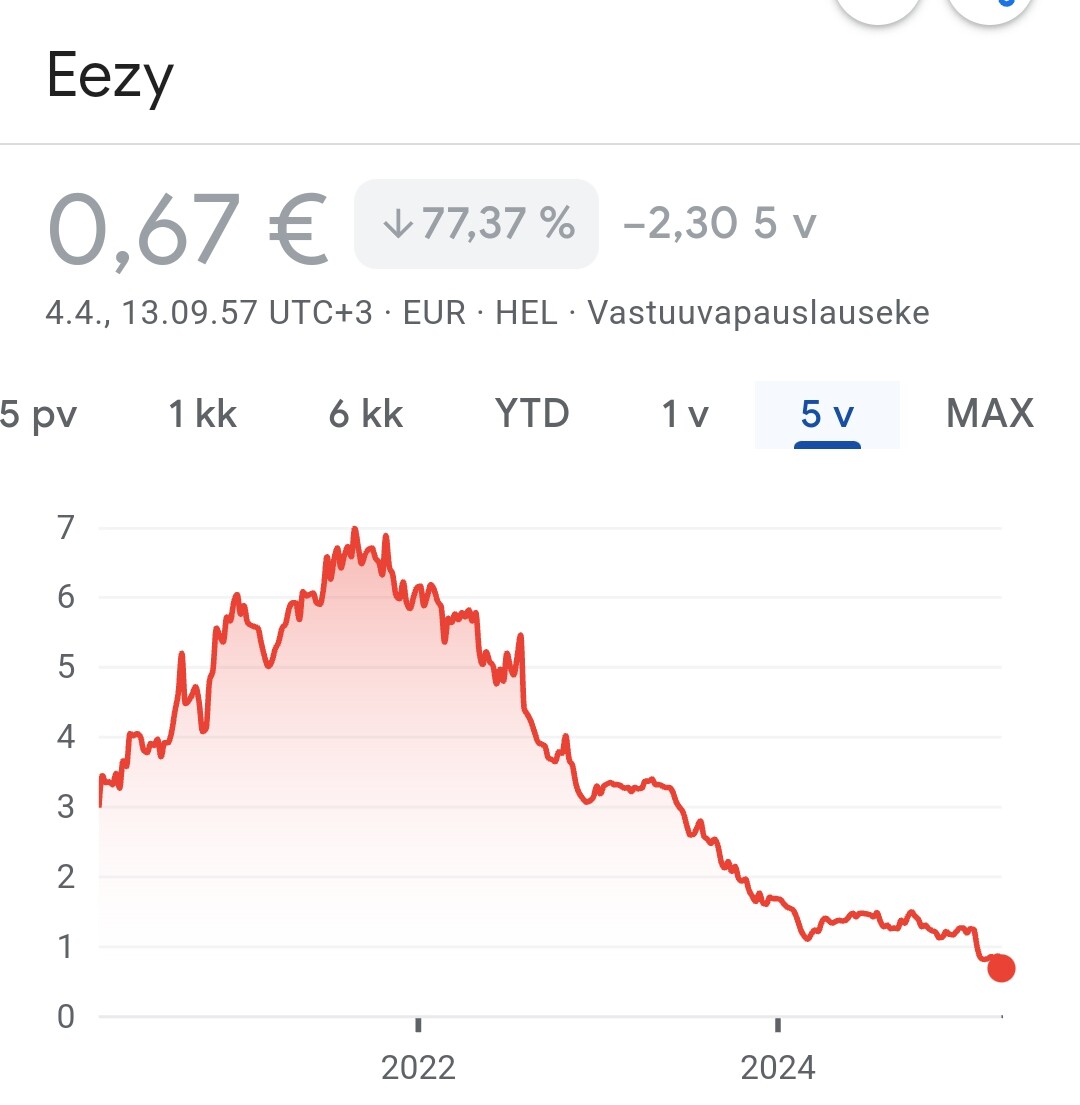Tap the chart peak near 7 euros

point(355,529)
